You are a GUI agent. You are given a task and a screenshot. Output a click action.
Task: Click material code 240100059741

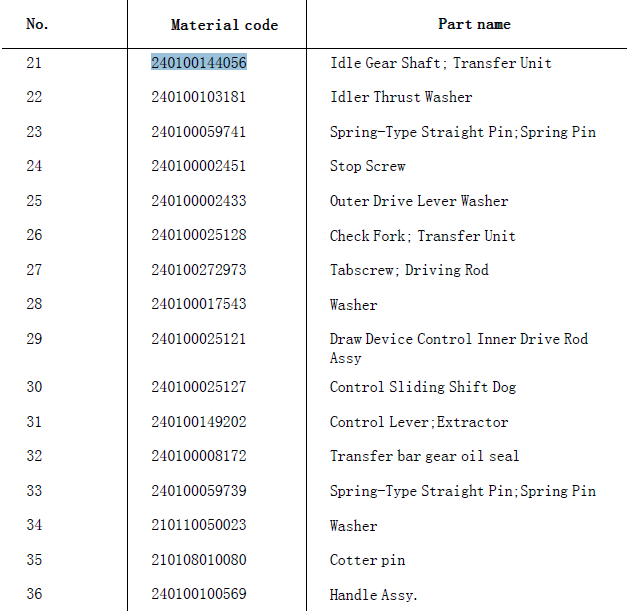(199, 132)
